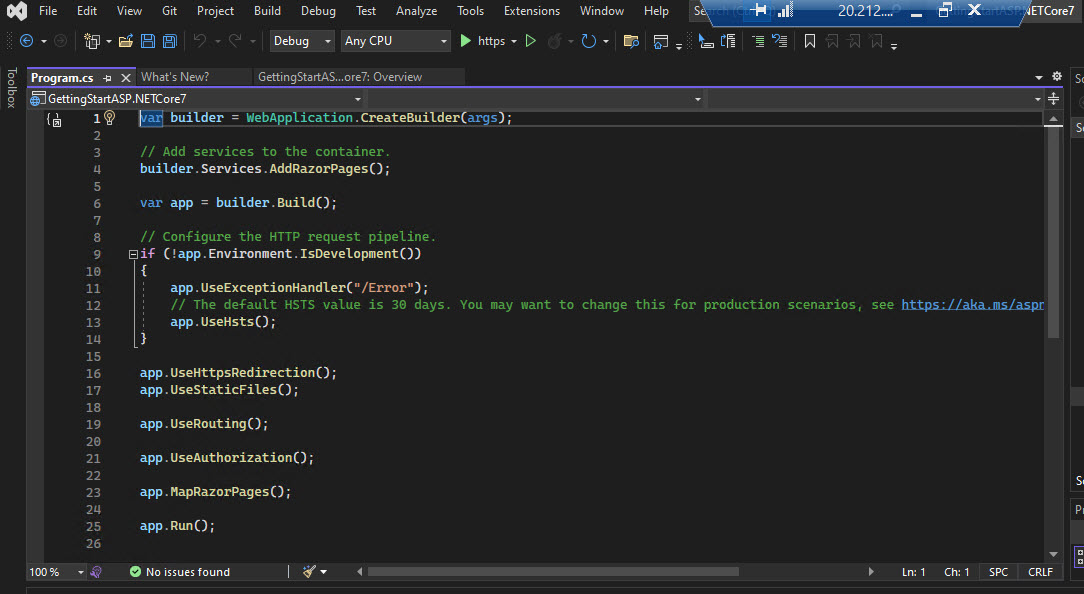Image resolution: width=1084 pixels, height=594 pixels.
Task: Open the navigate backward history dropdown arrow
Action: [x=44, y=41]
